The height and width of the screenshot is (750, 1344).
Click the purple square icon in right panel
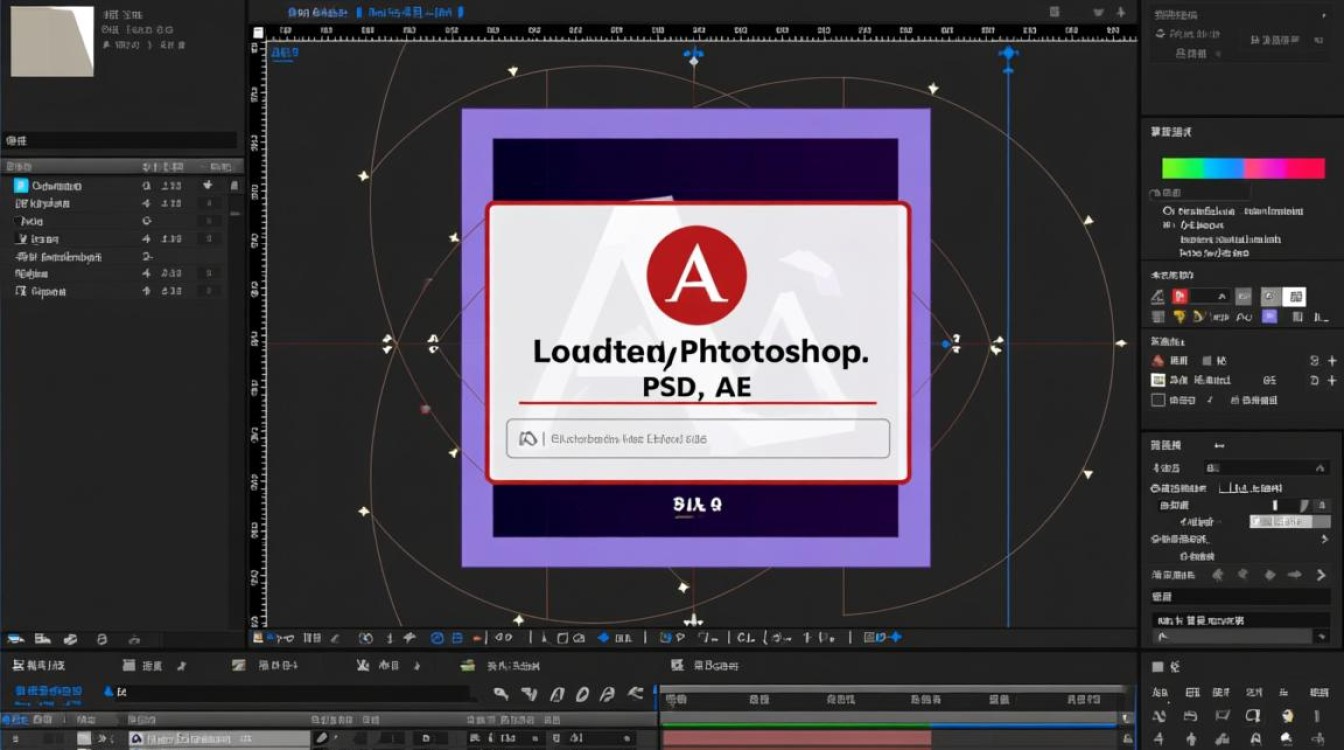point(1270,317)
